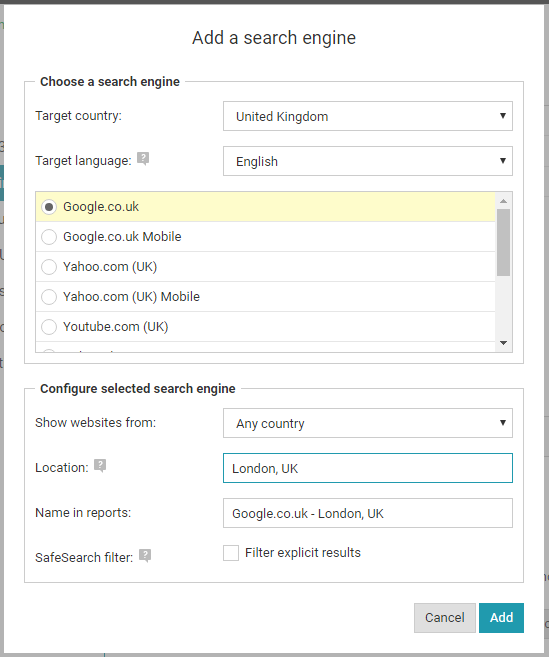This screenshot has width=549, height=657.
Task: Click the Location input field
Action: click(x=368, y=468)
